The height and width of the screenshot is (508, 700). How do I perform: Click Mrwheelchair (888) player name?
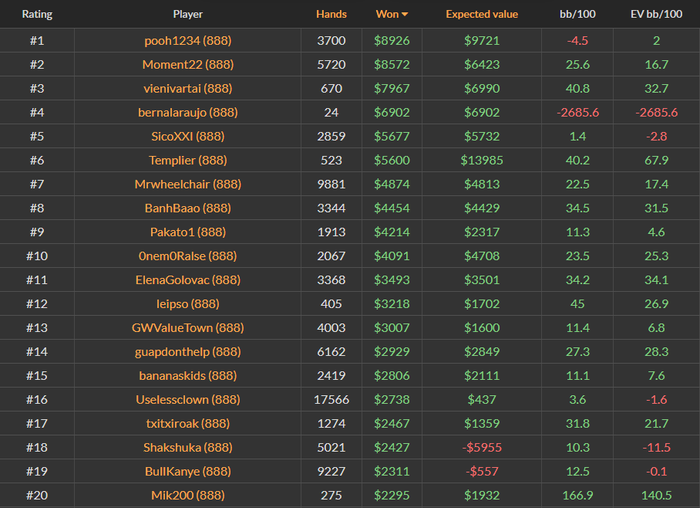tap(188, 184)
